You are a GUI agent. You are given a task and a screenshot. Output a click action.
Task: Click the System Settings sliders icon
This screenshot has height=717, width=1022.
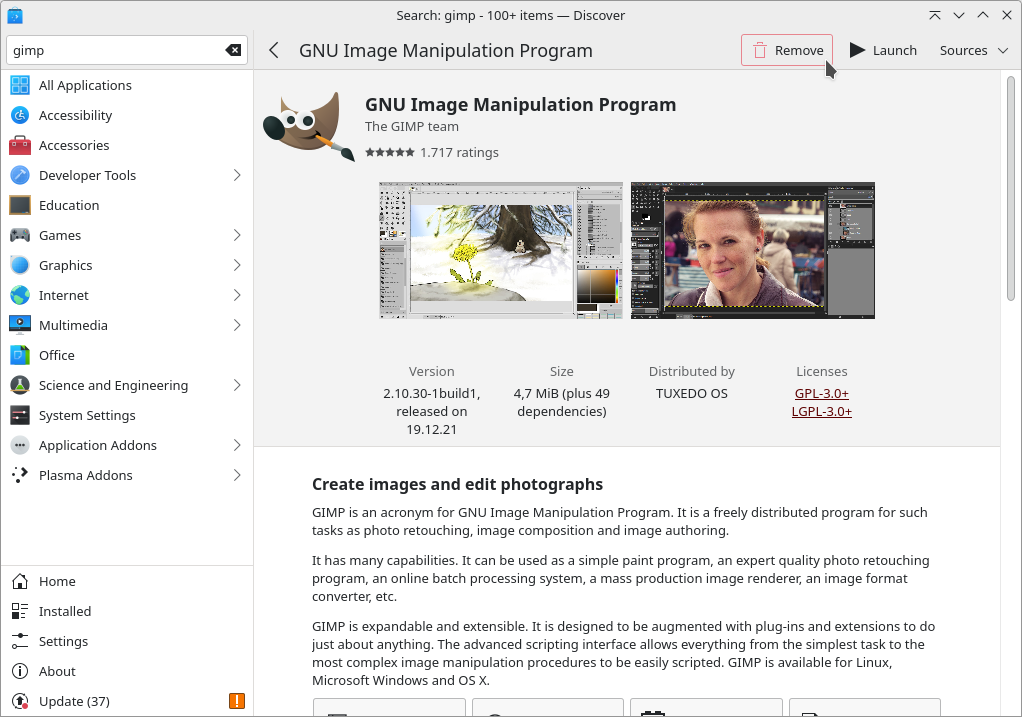point(20,415)
